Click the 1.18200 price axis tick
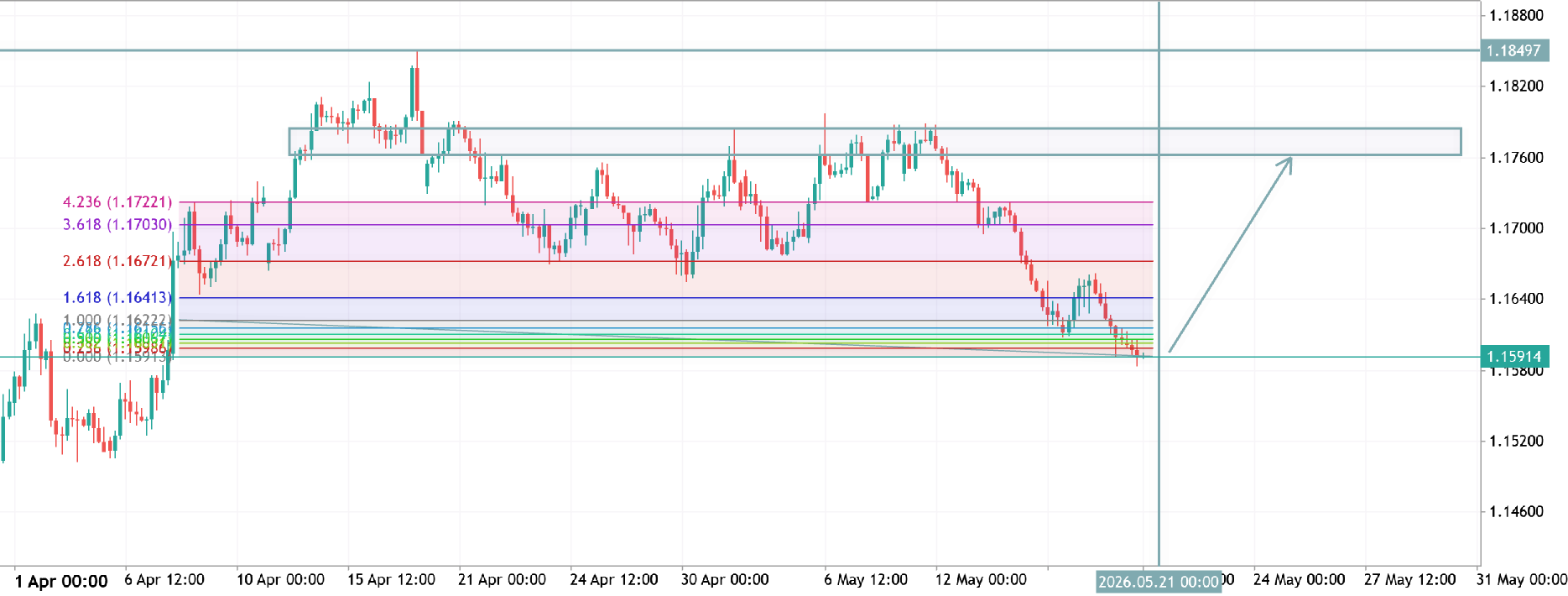 [1516, 86]
